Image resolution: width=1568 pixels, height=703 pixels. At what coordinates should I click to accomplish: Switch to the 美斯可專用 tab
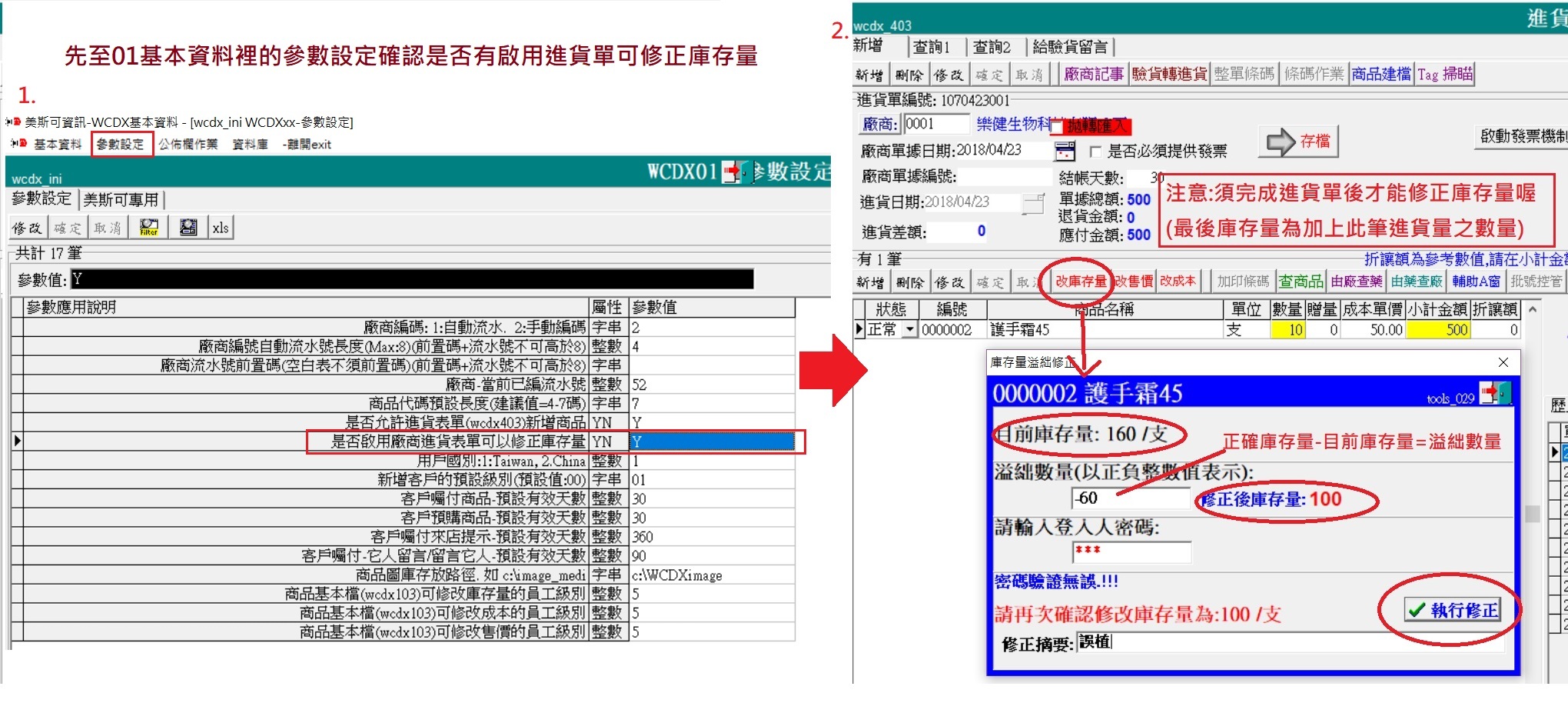121,200
